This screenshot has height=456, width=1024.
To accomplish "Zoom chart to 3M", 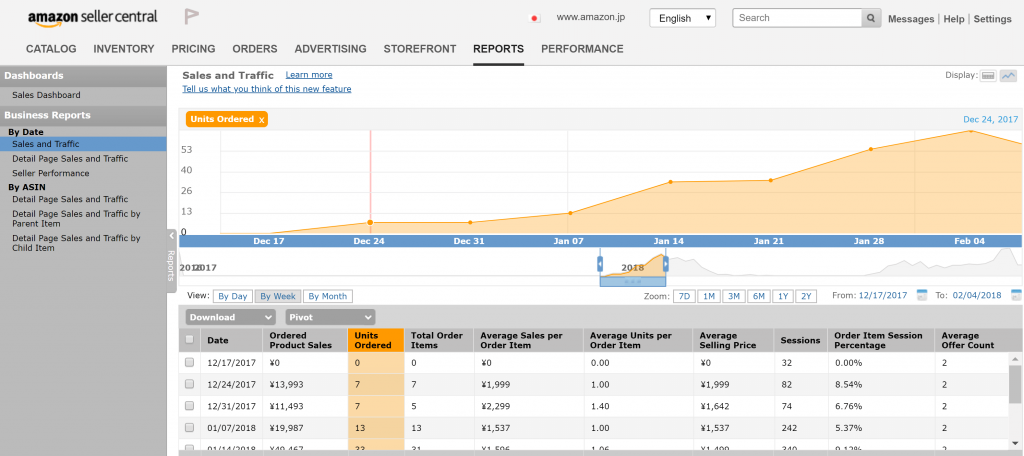I will pyautogui.click(x=733, y=297).
